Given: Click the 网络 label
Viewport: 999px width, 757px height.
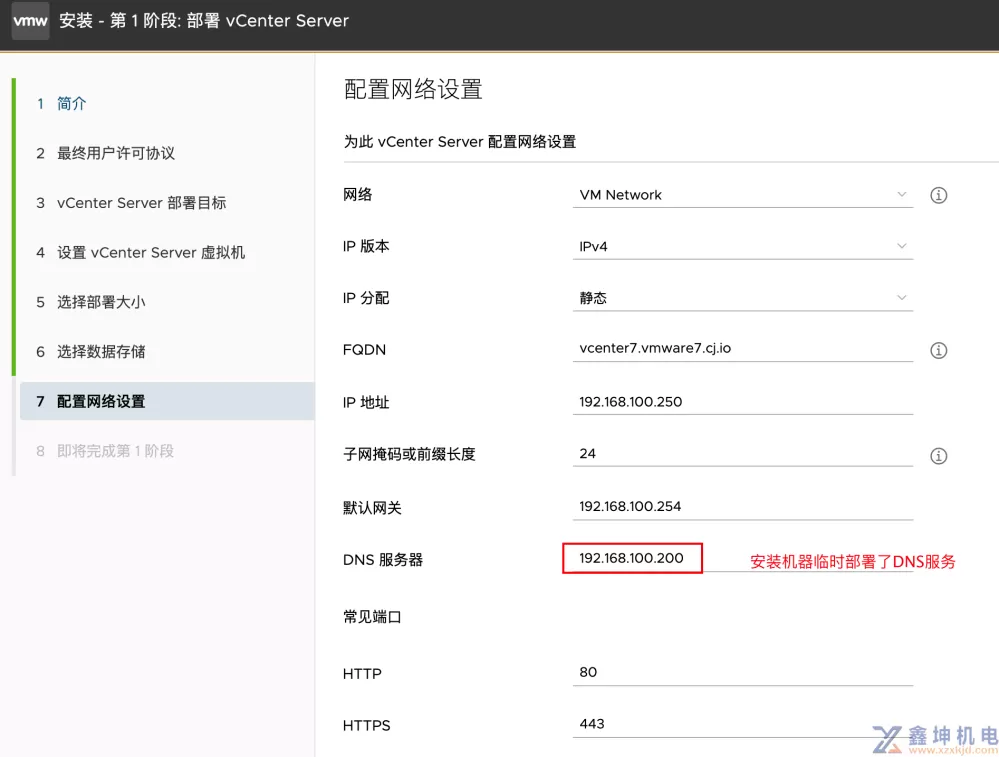Looking at the screenshot, I should point(357,194).
